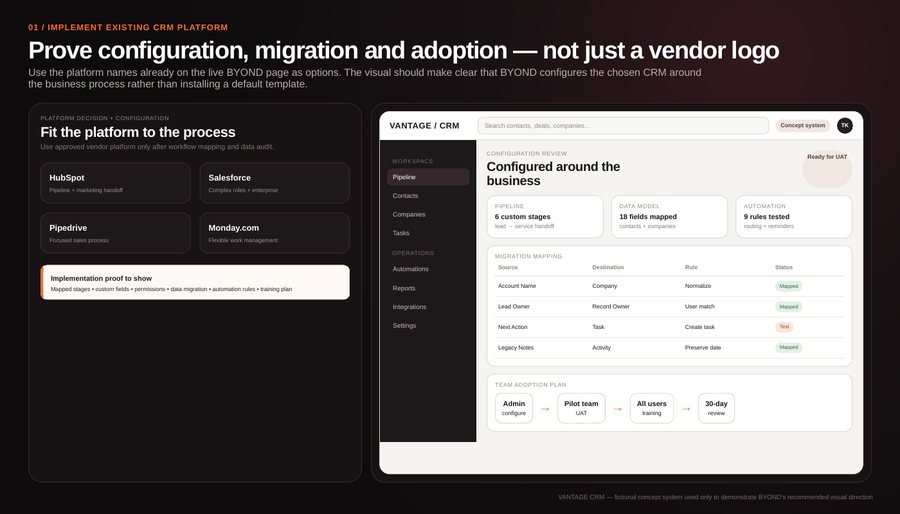
Task: Select Pipeline in the workspace sidebar
Action: click(428, 177)
